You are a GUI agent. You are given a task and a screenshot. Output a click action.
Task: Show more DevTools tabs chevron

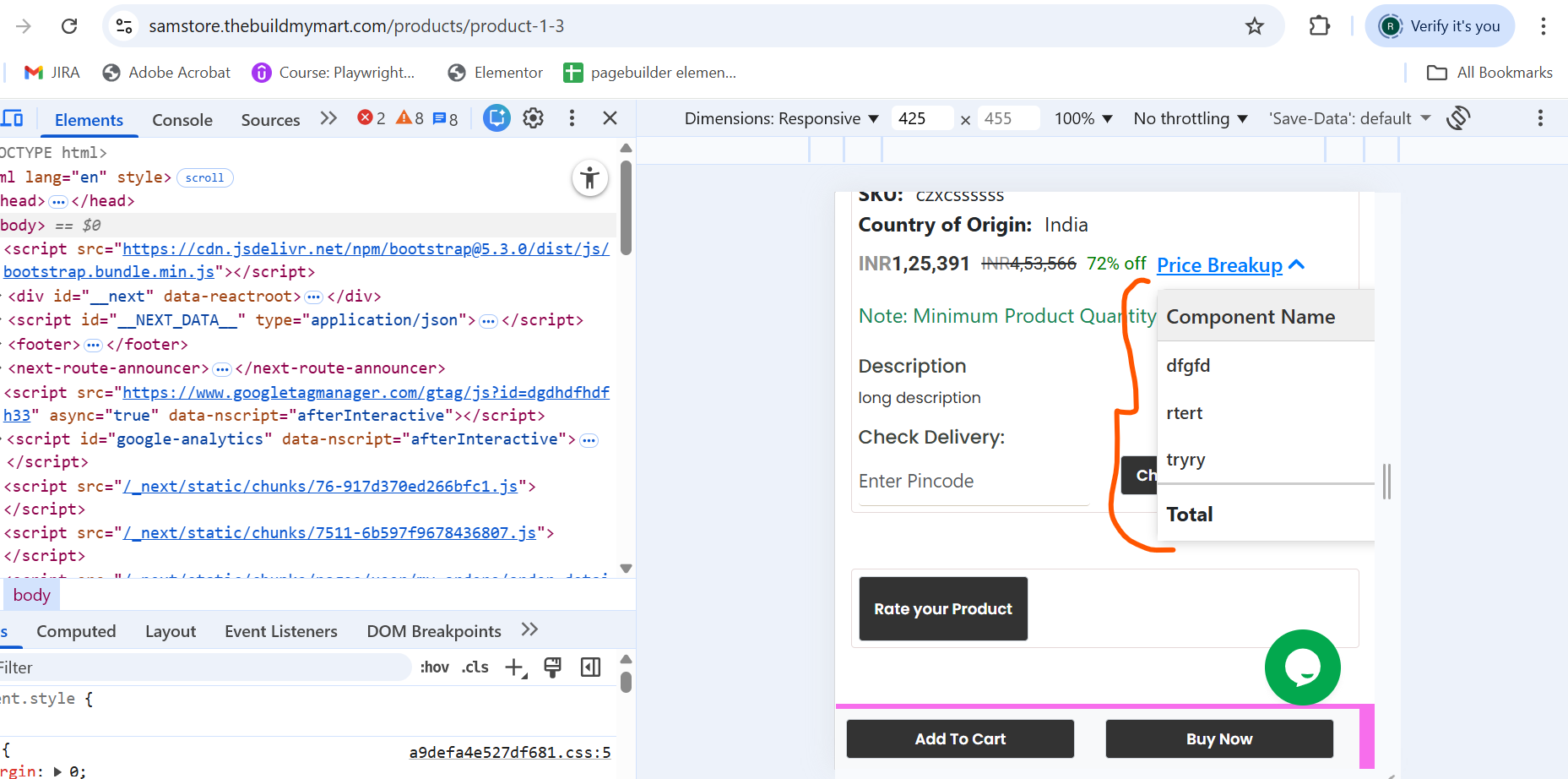328,118
